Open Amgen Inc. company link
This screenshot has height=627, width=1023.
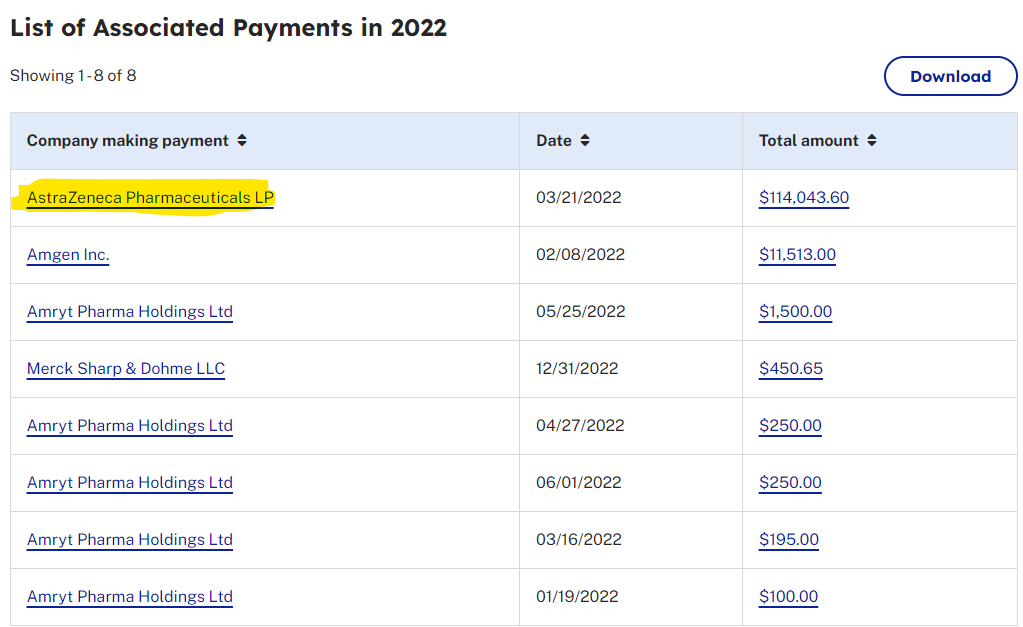pos(68,255)
